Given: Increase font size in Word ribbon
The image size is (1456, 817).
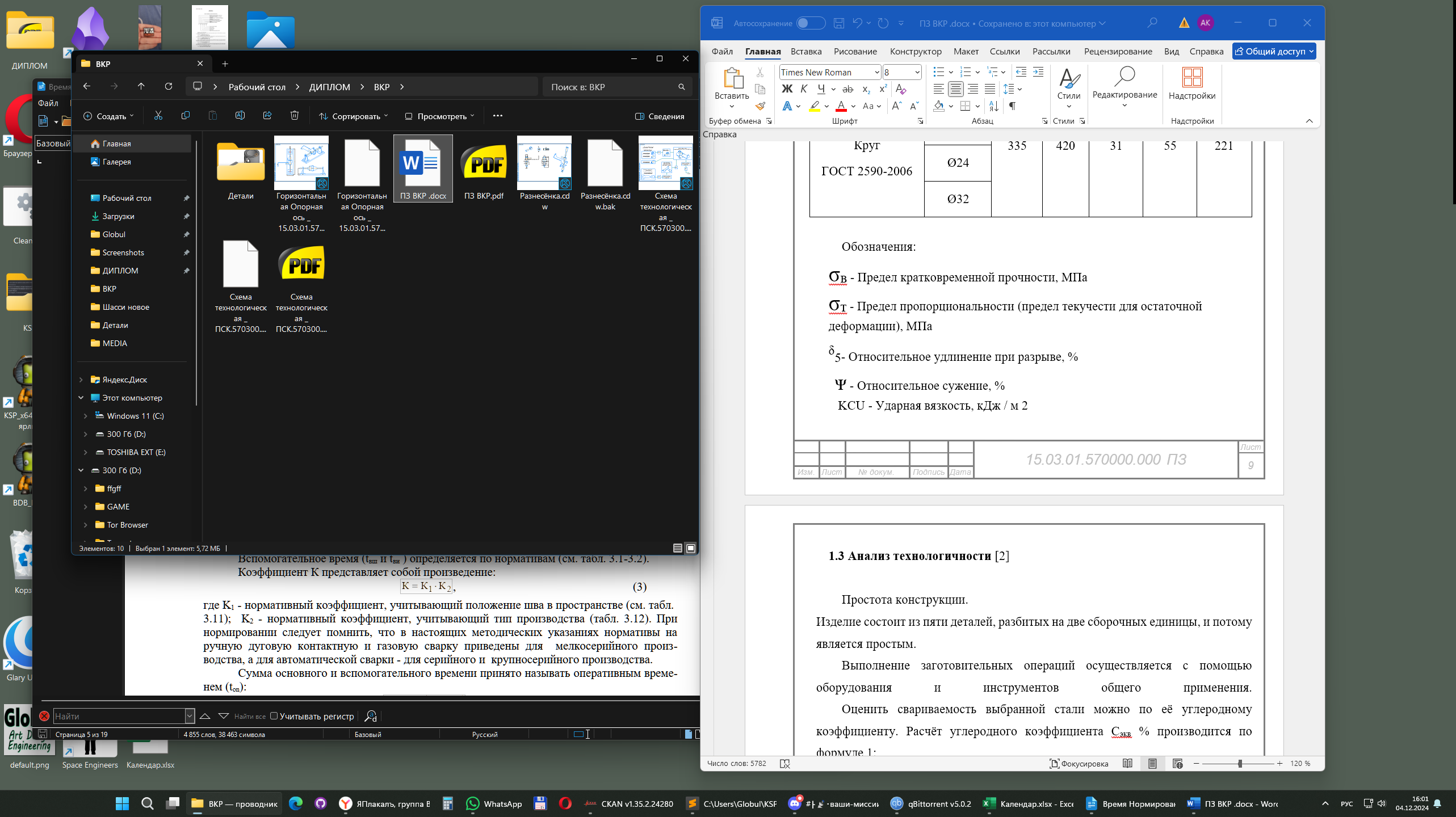Looking at the screenshot, I should [897, 106].
